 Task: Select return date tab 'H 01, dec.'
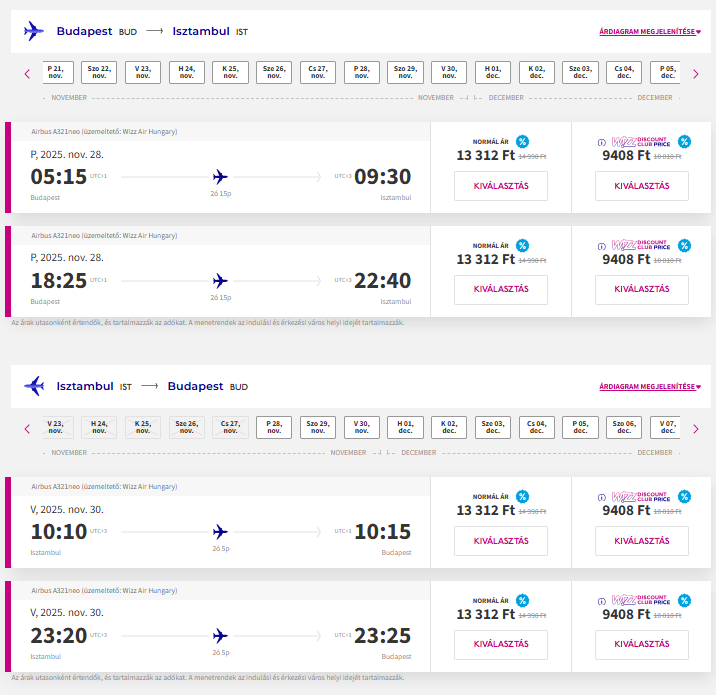pos(406,427)
